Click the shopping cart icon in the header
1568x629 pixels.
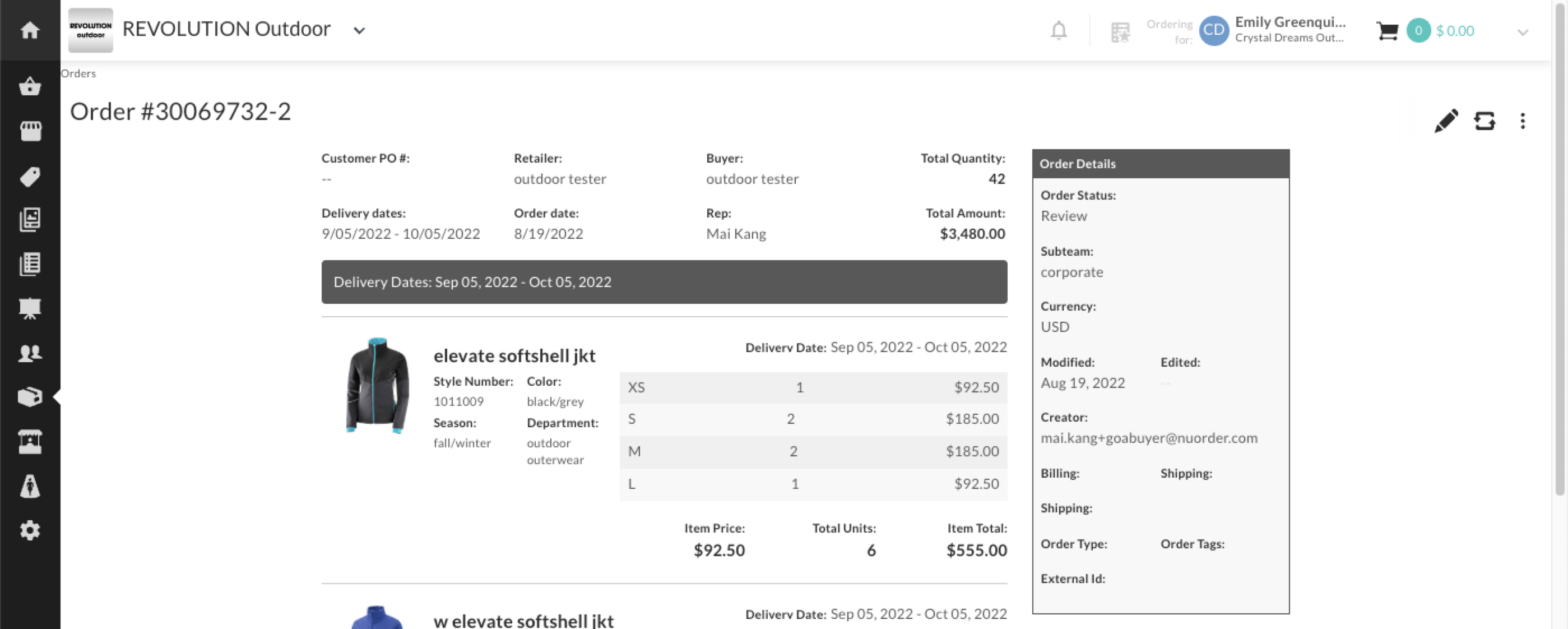[x=1388, y=30]
